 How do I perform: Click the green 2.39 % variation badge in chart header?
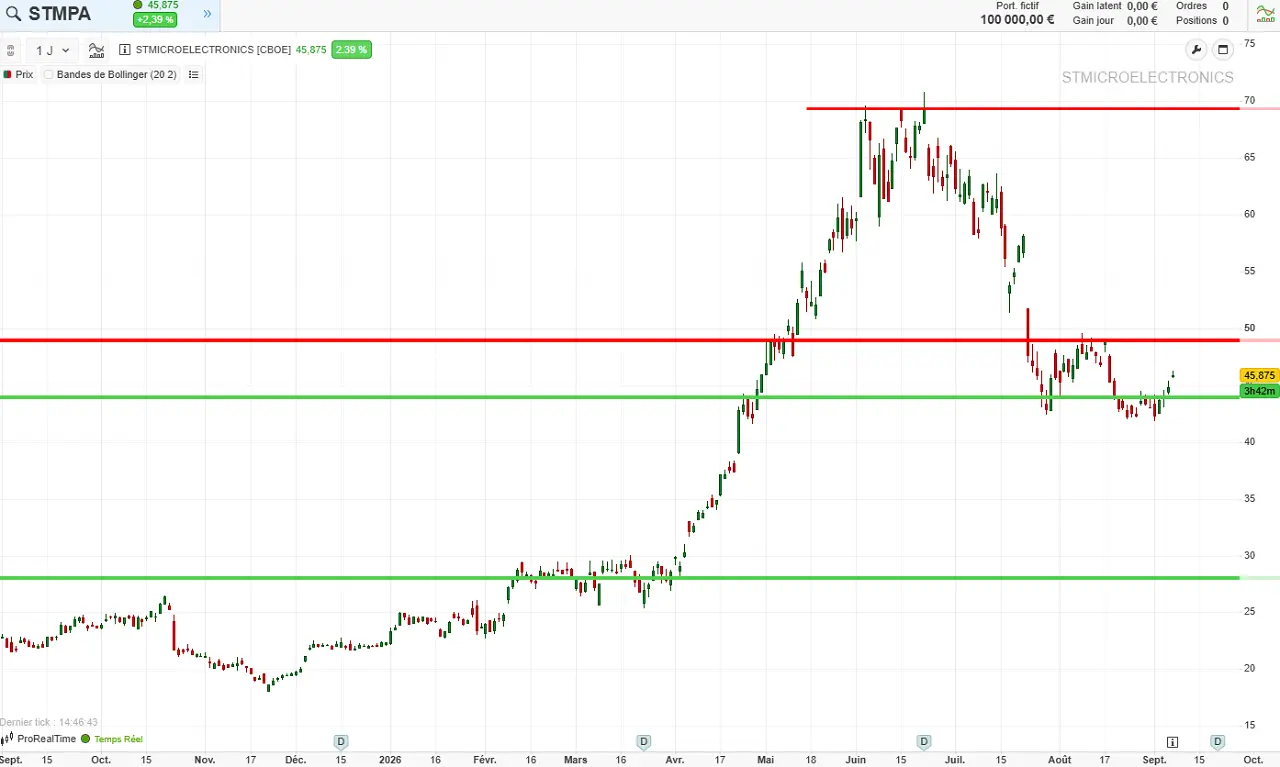tap(351, 49)
